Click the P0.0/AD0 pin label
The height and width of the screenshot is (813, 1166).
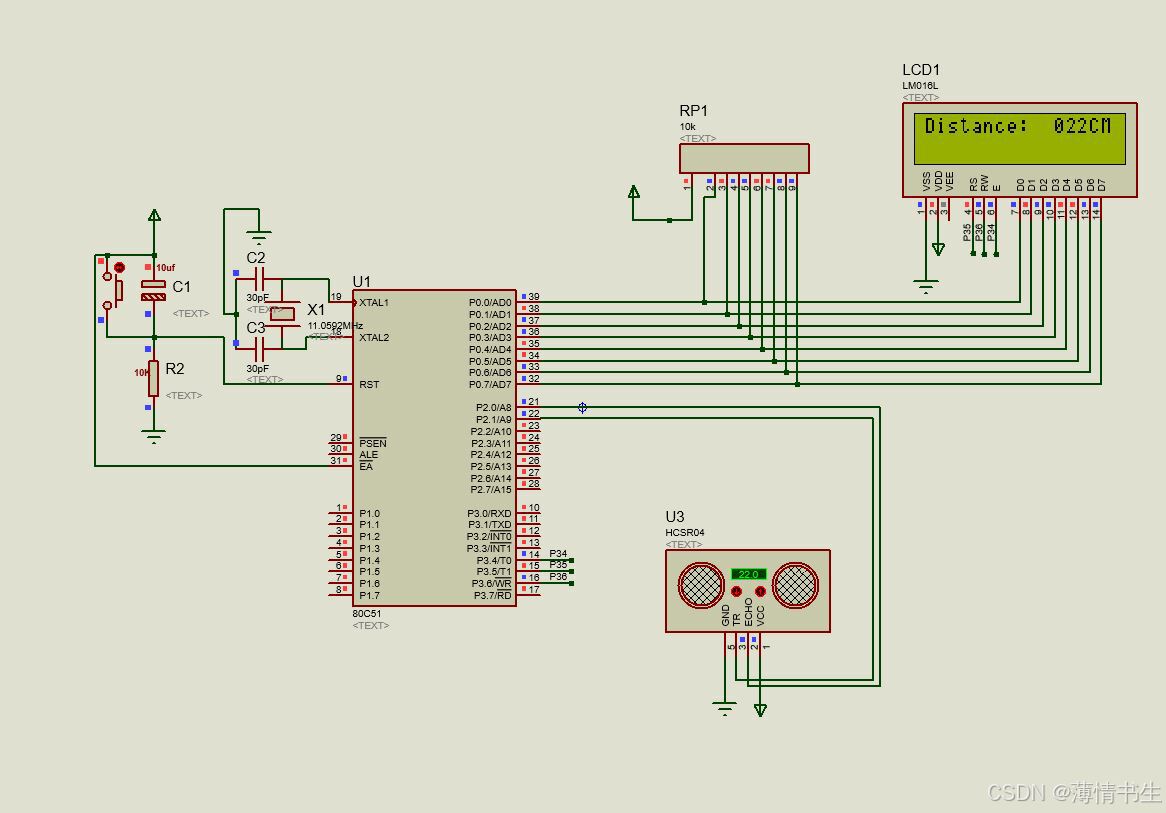coord(490,303)
